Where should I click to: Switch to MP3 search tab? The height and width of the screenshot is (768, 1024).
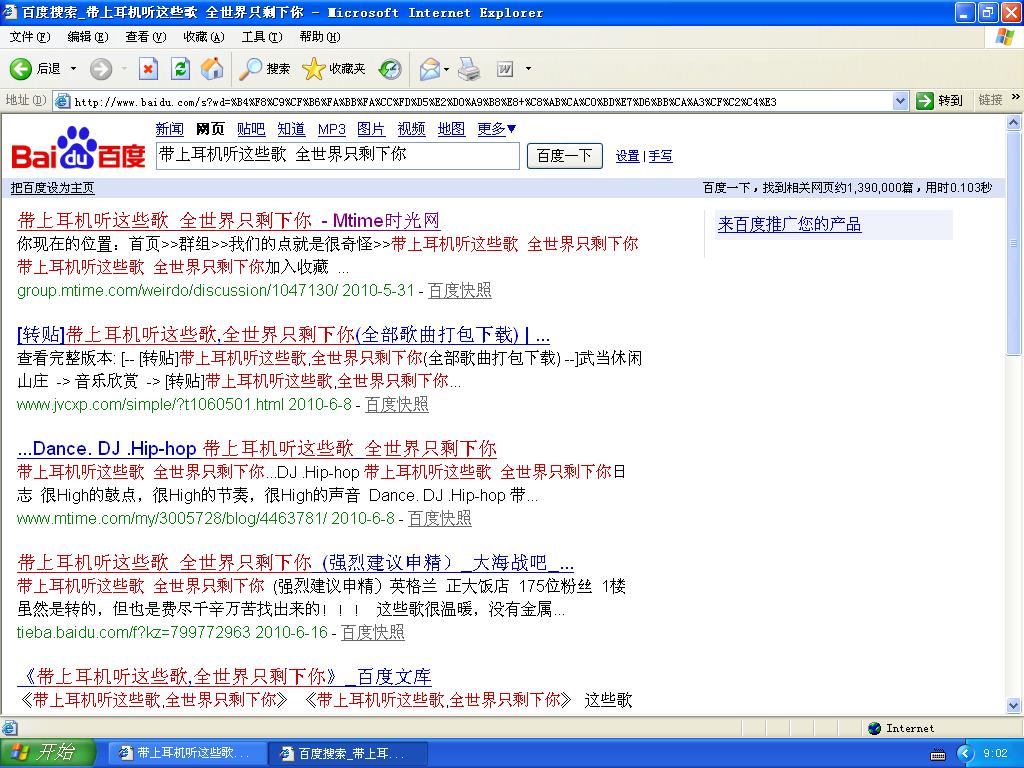coord(332,129)
